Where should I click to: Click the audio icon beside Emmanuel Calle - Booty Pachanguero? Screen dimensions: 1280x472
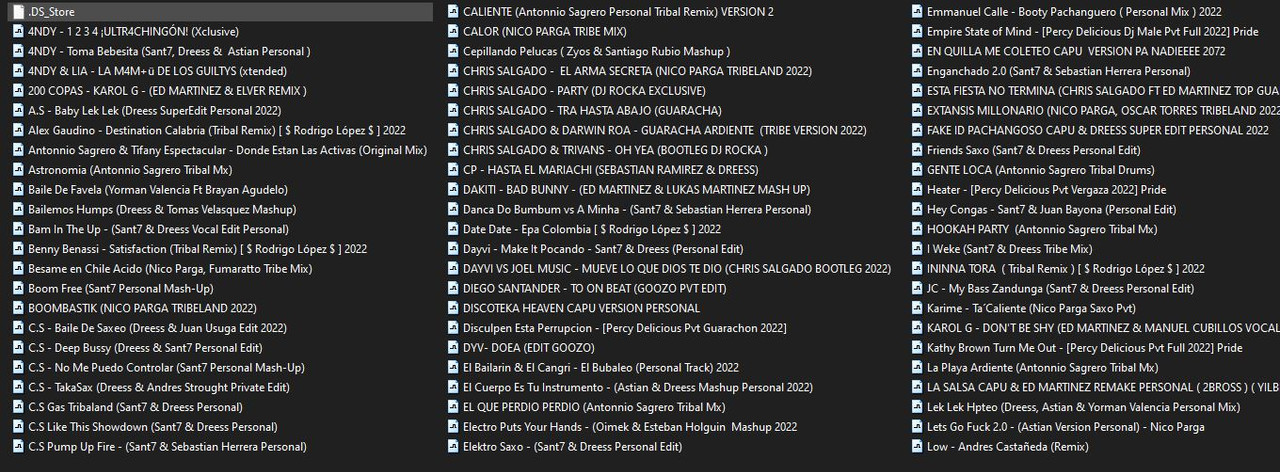[x=917, y=12]
